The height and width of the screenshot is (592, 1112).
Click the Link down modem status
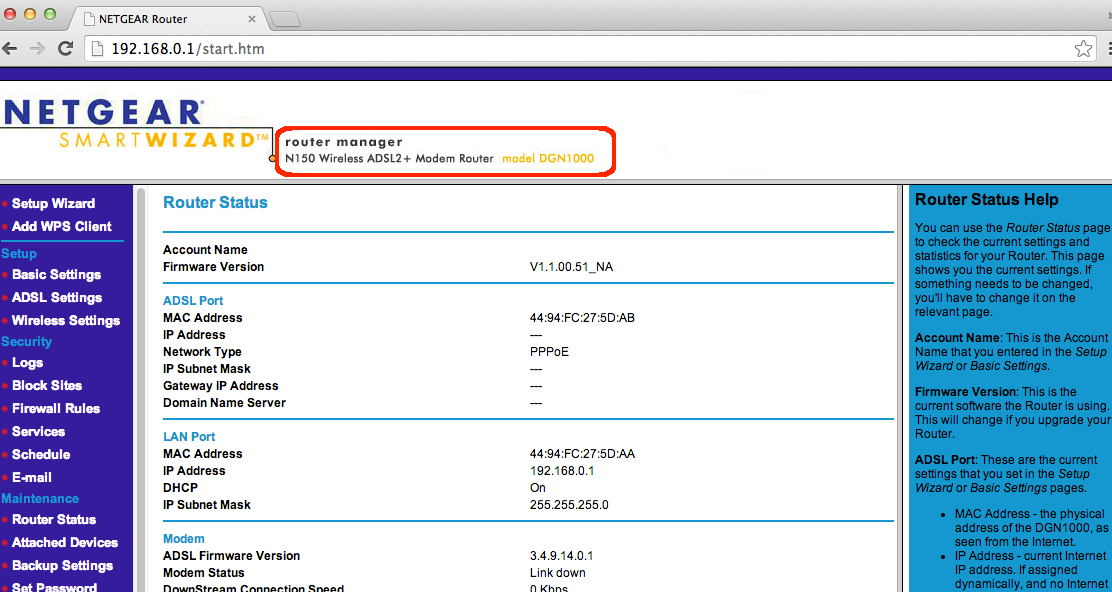[x=557, y=573]
